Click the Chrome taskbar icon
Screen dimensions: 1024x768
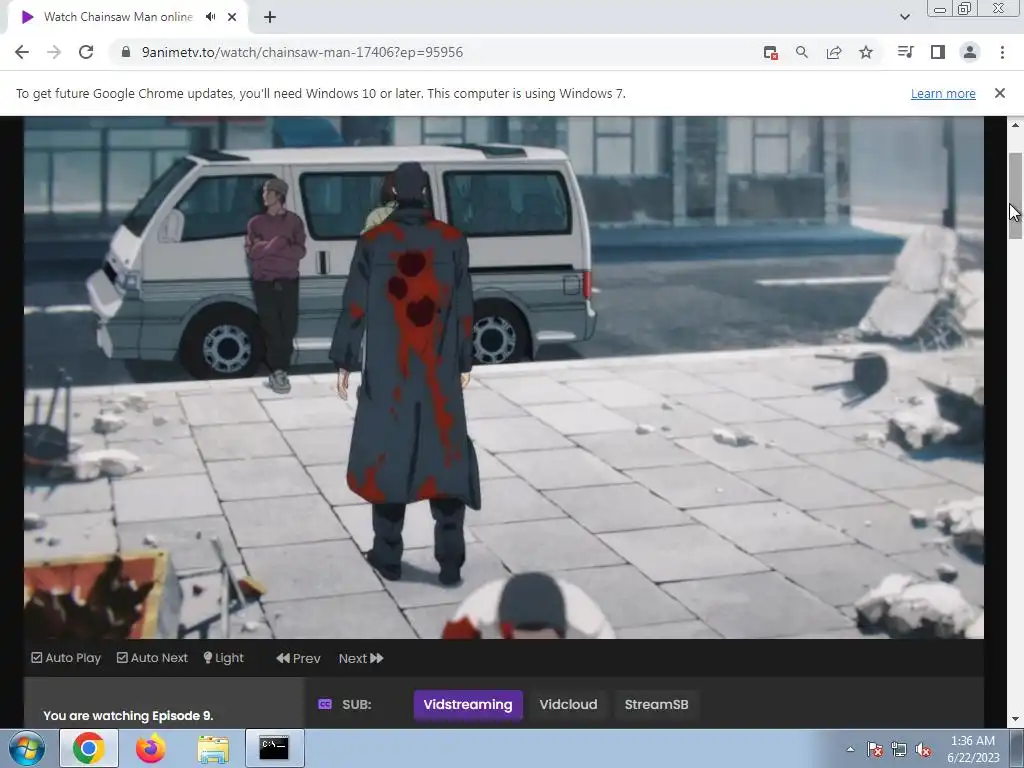pyautogui.click(x=89, y=748)
